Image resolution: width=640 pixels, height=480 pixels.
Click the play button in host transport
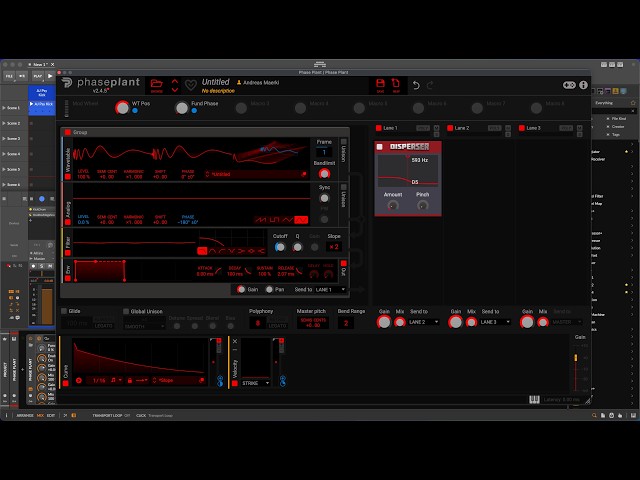[50, 76]
